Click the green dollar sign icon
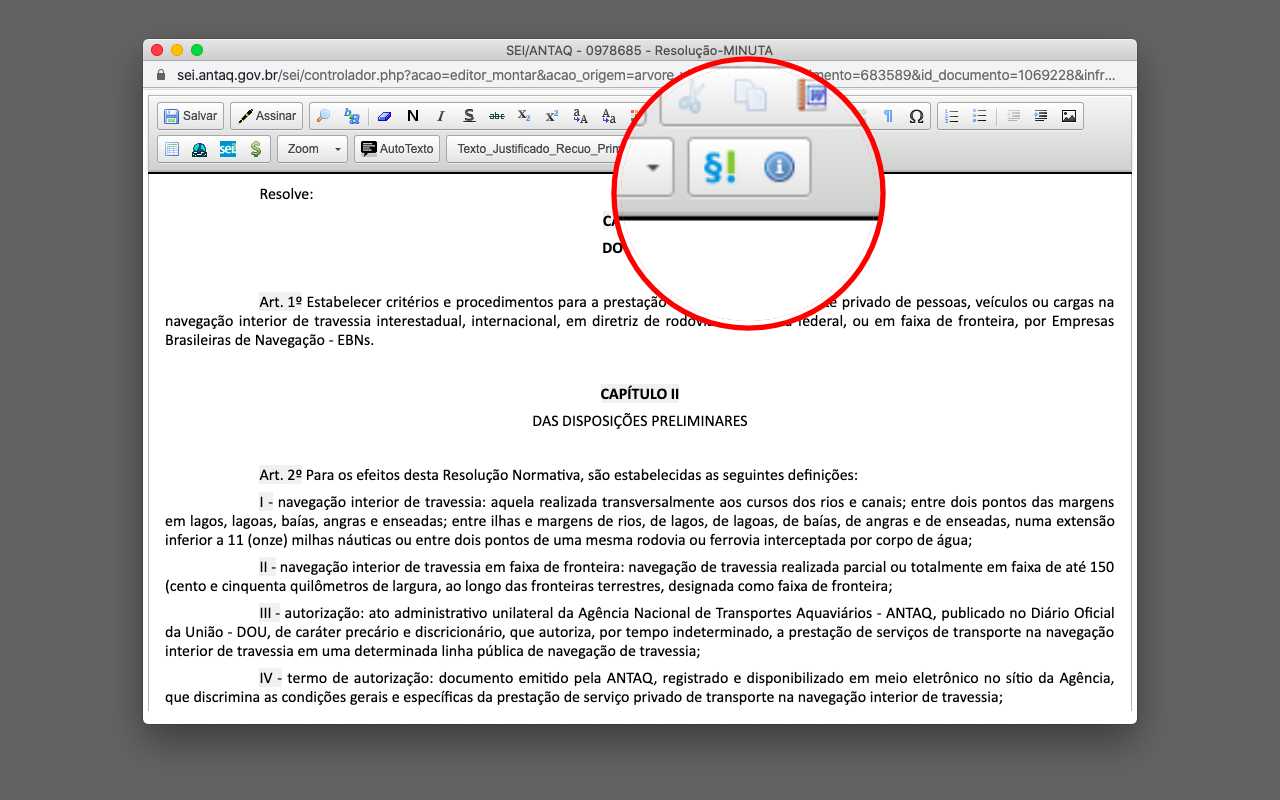 256,149
